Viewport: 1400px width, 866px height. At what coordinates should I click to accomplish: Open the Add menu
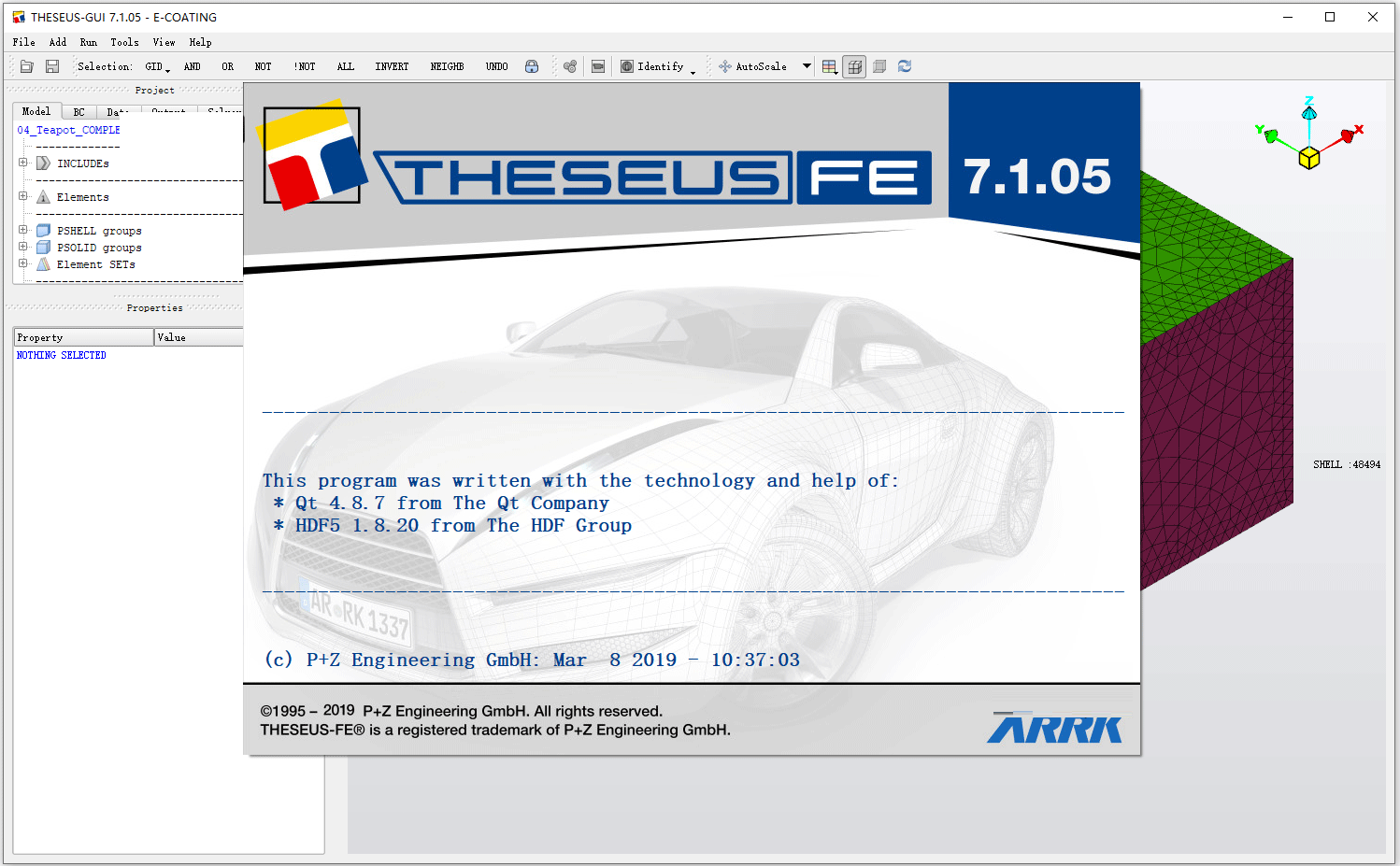(x=58, y=42)
